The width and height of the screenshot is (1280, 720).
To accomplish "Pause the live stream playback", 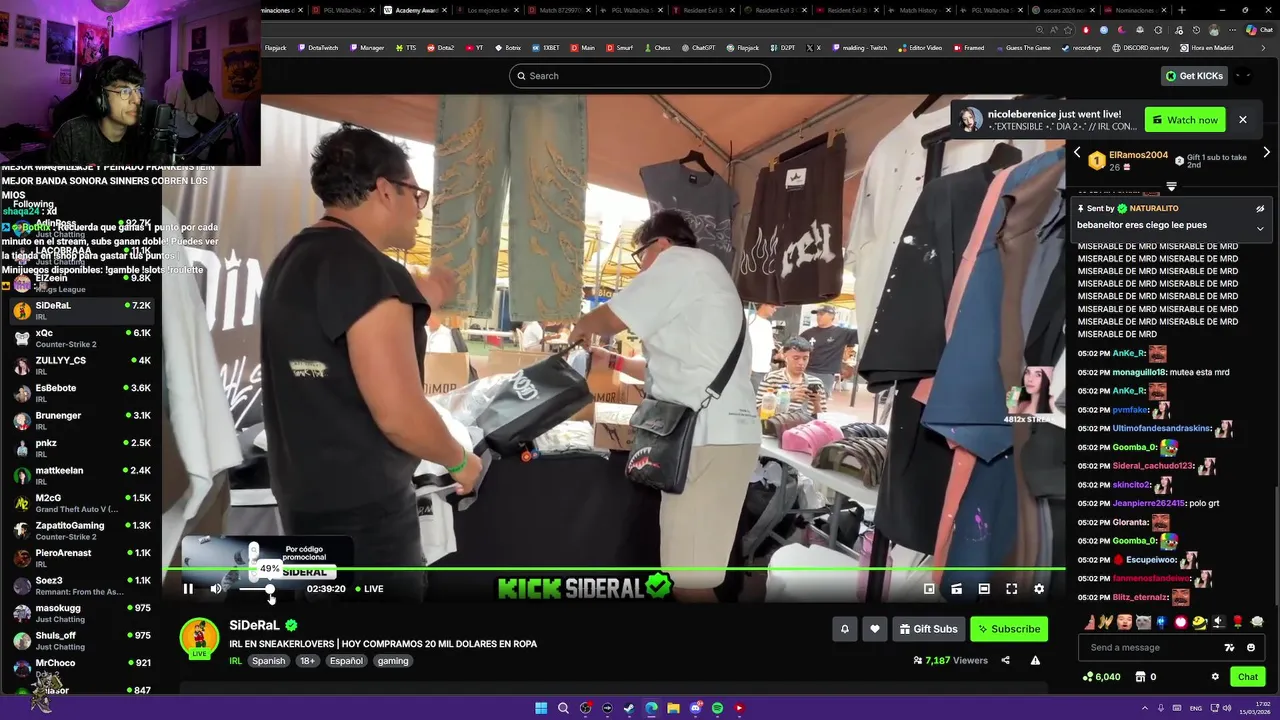I will [188, 589].
